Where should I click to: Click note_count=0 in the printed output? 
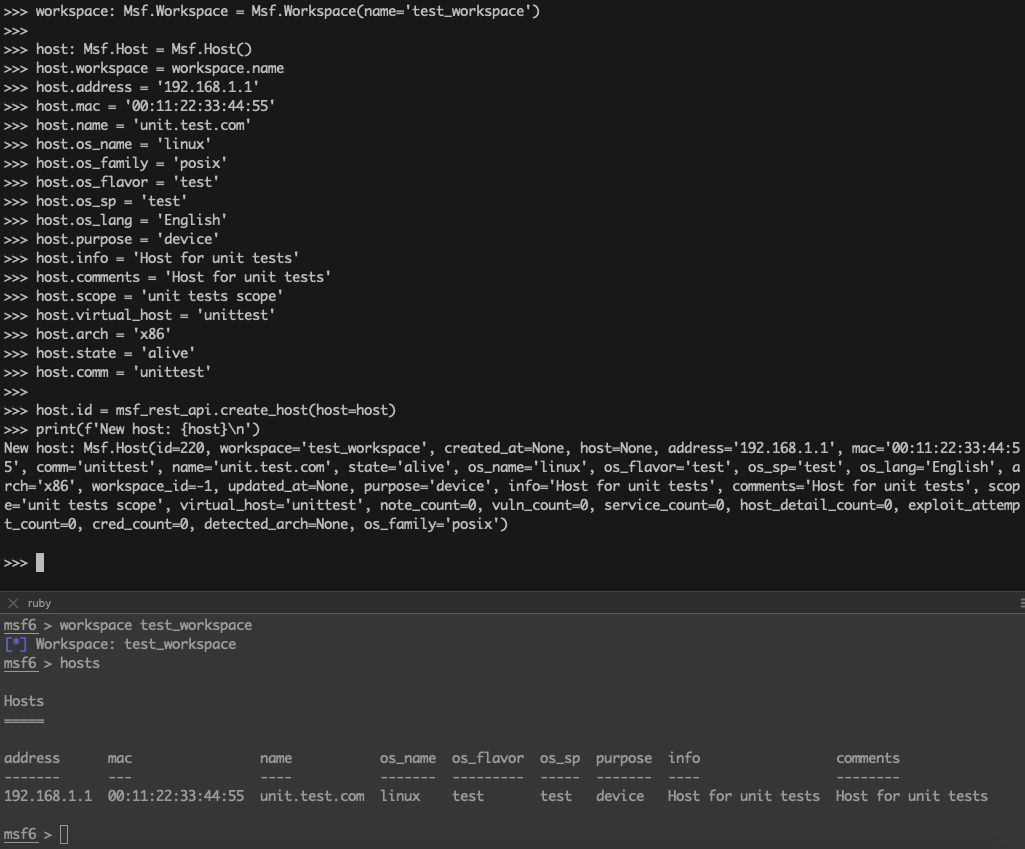click(x=428, y=505)
